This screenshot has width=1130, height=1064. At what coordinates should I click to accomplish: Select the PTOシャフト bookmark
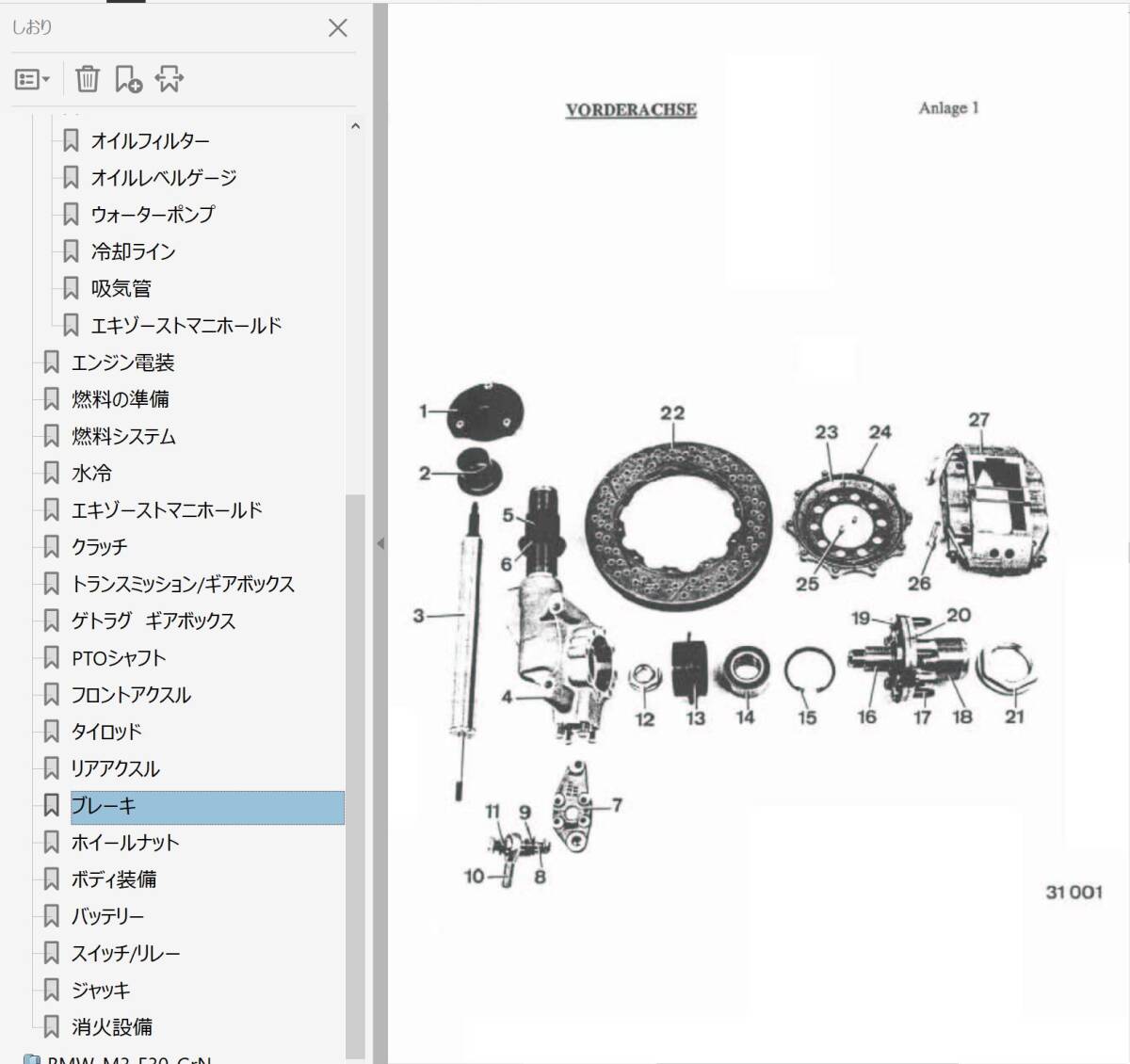(x=119, y=657)
